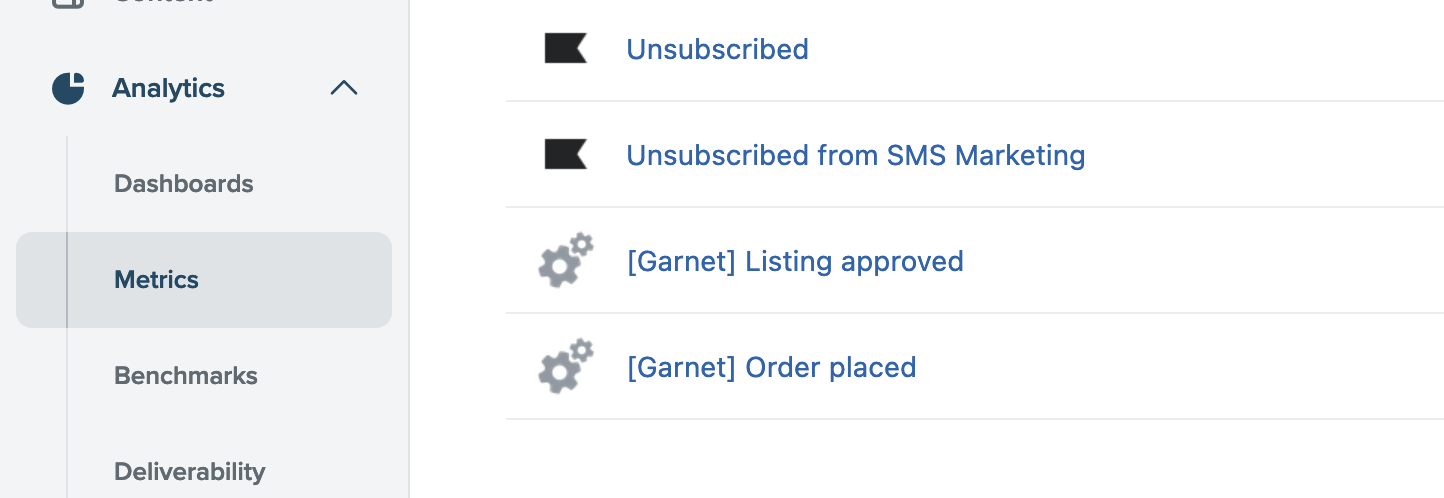Viewport: 1444px width, 498px height.
Task: Click empty space in the Order placed row
Action: point(1180,367)
